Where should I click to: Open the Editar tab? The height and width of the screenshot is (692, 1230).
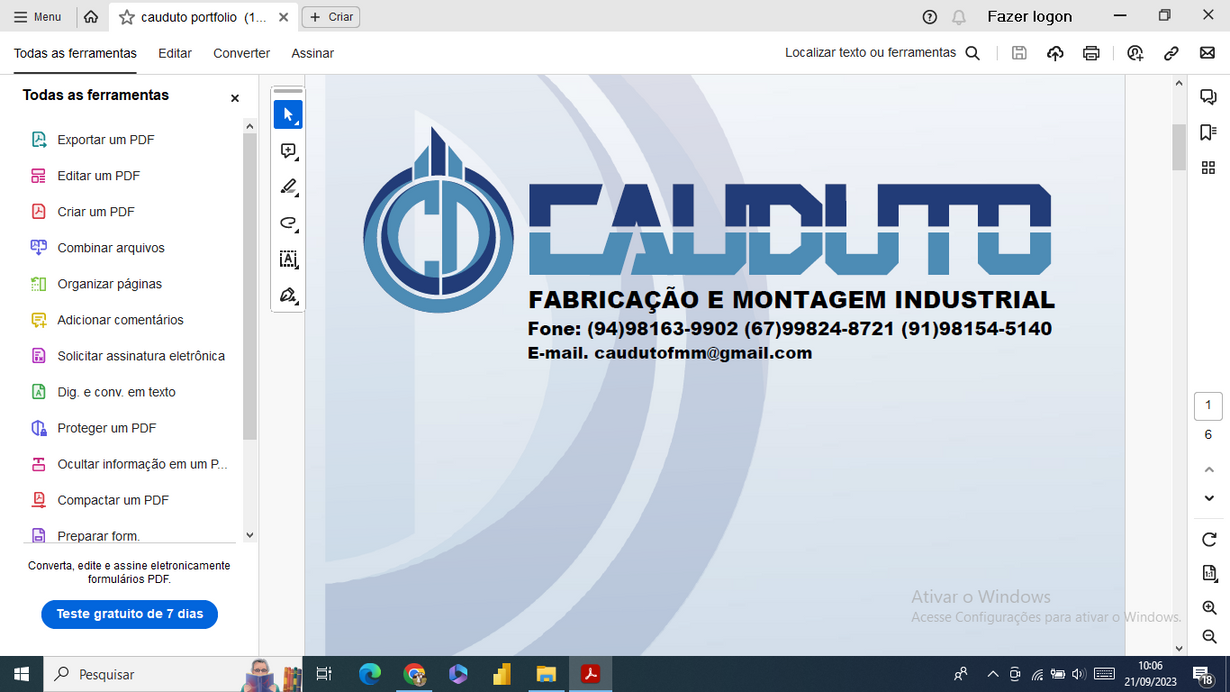pyautogui.click(x=175, y=53)
